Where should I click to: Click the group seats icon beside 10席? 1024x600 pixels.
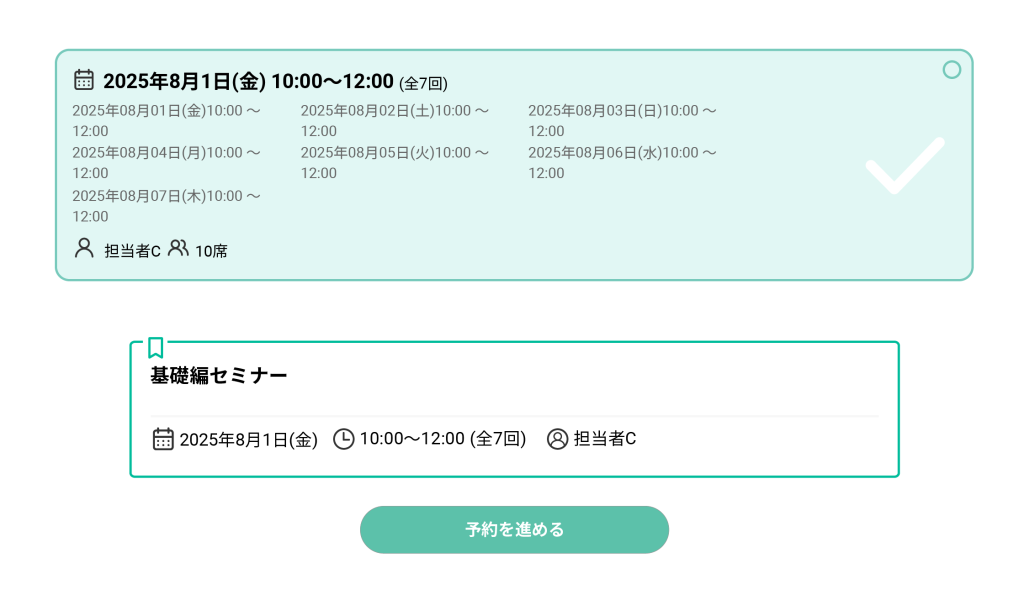point(178,248)
